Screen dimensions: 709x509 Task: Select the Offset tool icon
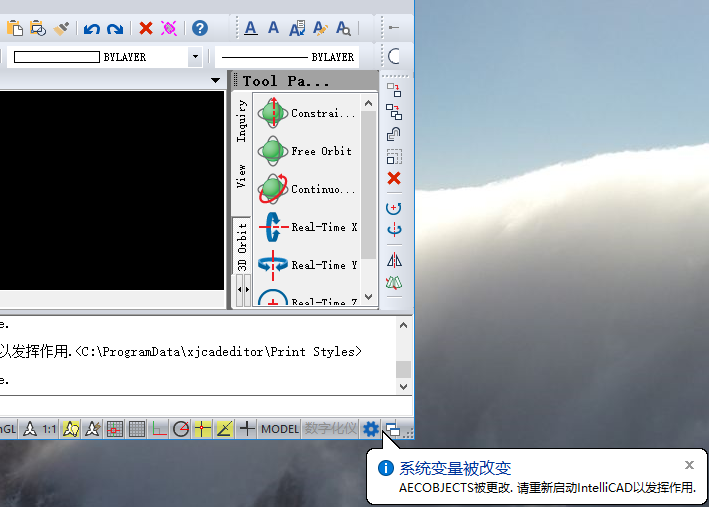[x=394, y=134]
